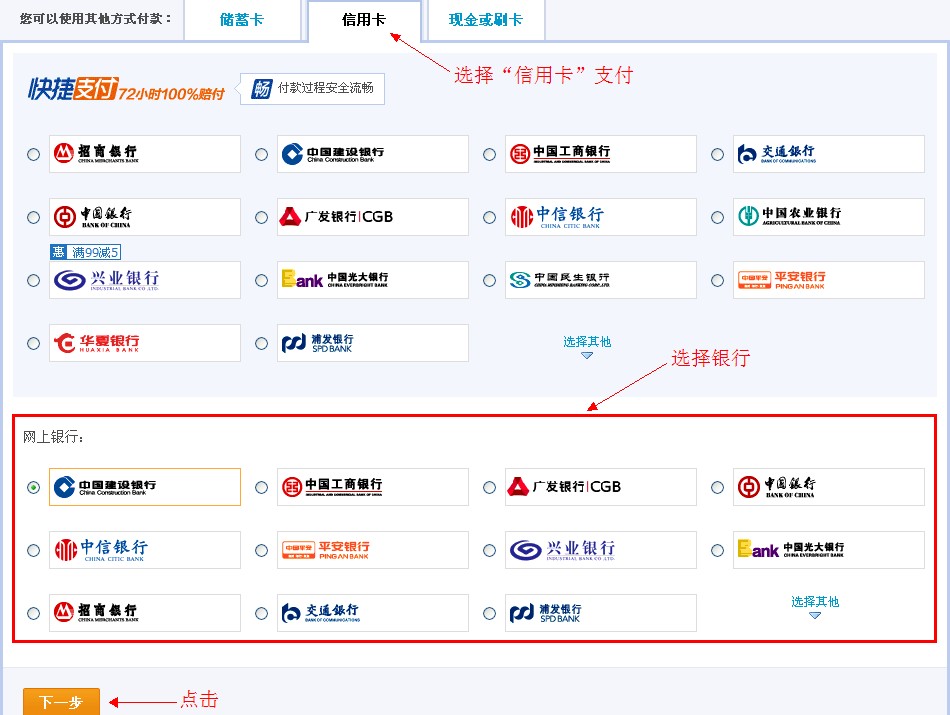Click 中国光大银行 logo under 网上银行
Image resolution: width=950 pixels, height=715 pixels.
829,550
